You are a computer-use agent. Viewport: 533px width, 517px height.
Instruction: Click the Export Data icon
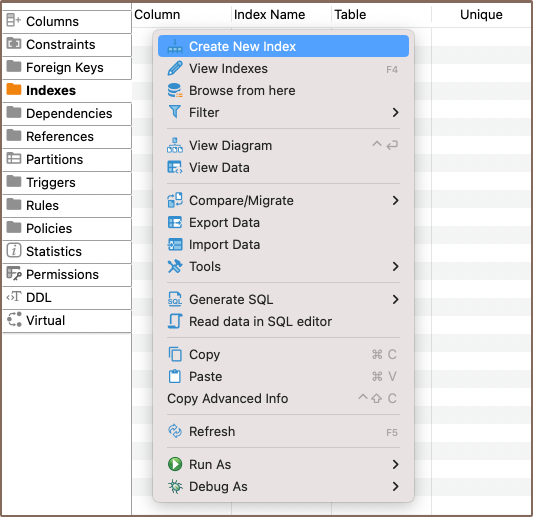coord(175,222)
